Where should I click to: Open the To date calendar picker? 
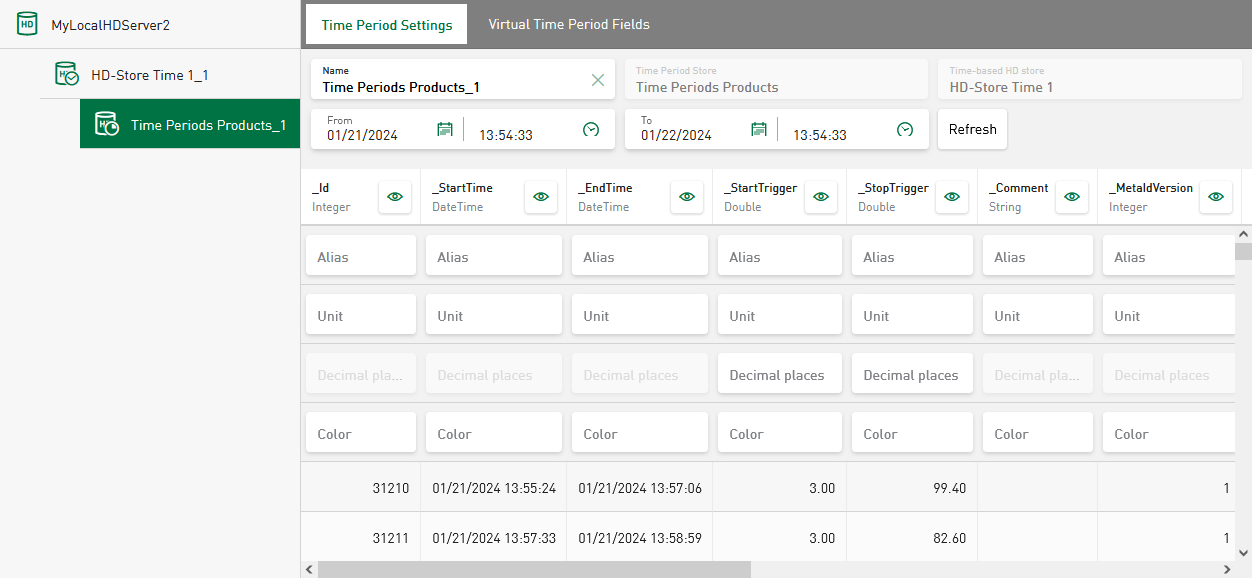(x=759, y=129)
